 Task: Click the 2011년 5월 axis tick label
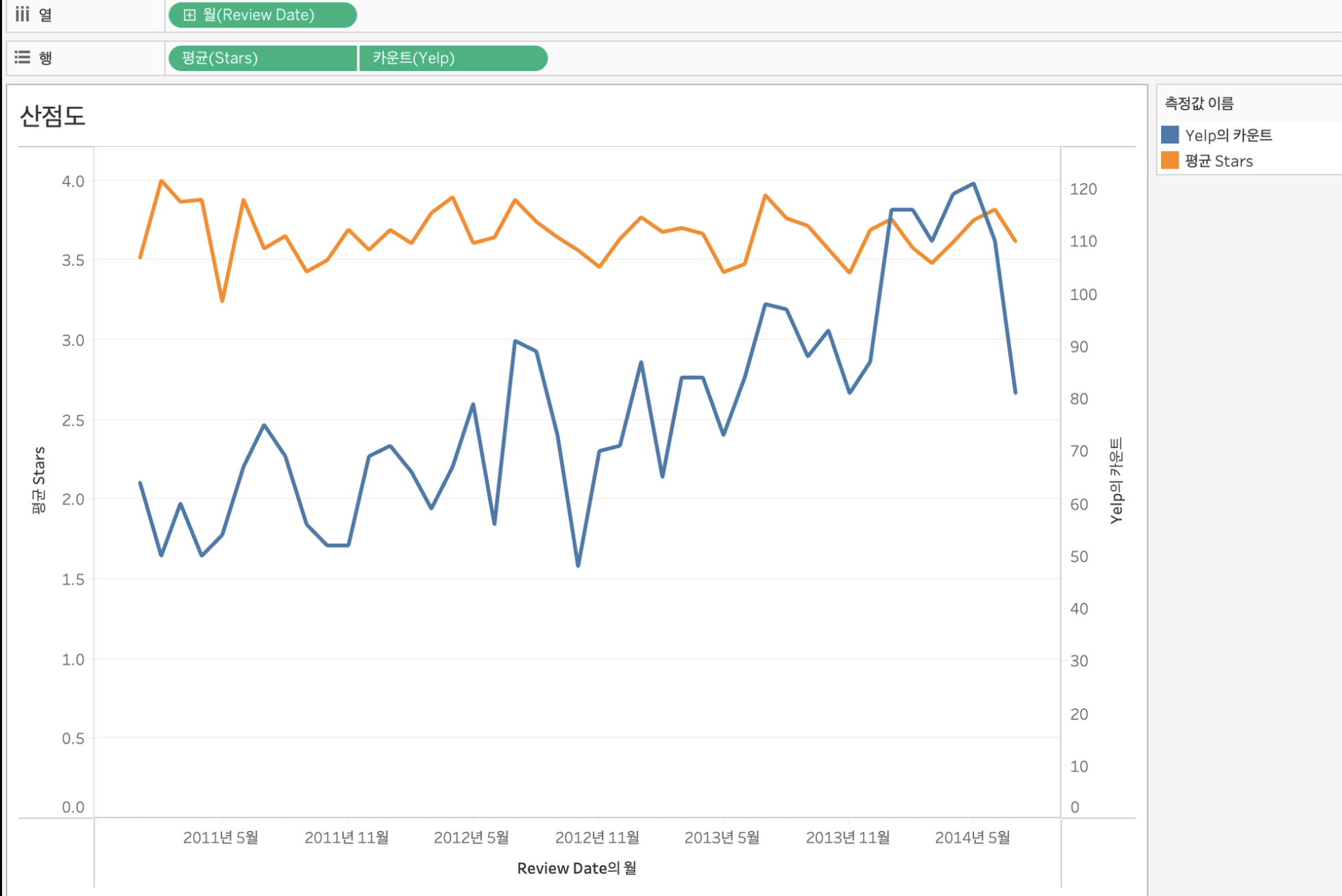(x=220, y=837)
